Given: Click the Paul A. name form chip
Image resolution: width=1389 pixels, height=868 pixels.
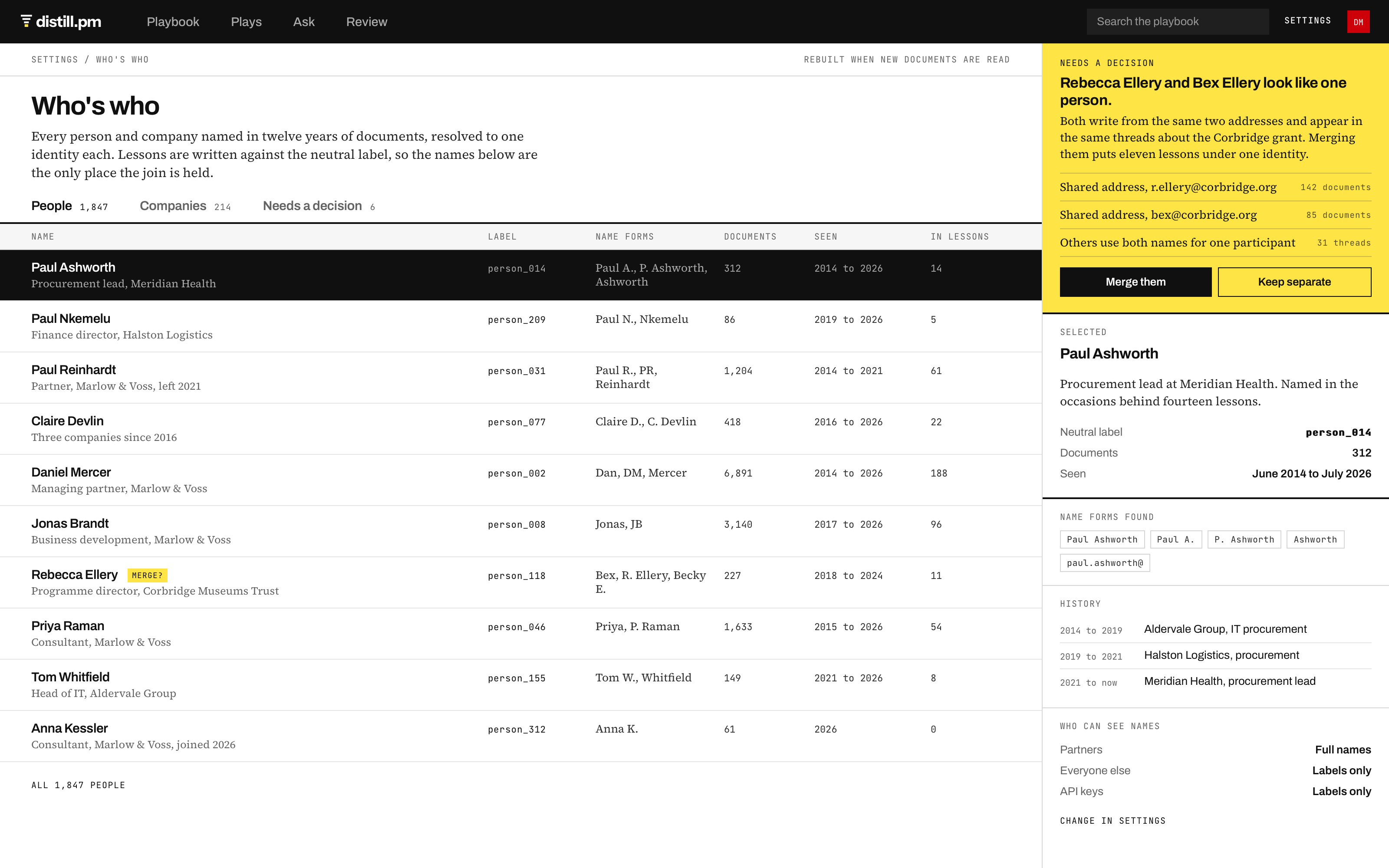Looking at the screenshot, I should coord(1175,539).
